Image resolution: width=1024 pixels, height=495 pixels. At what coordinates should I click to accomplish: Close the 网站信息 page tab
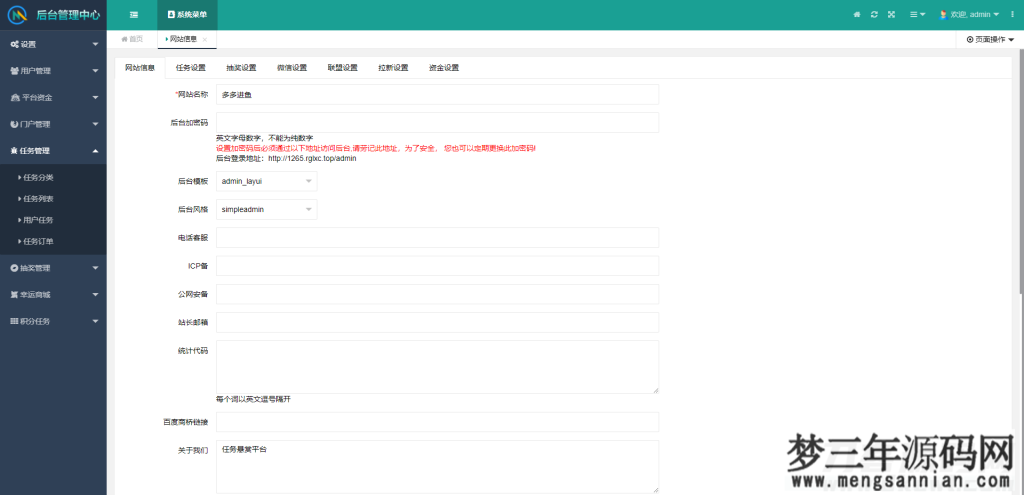205,39
